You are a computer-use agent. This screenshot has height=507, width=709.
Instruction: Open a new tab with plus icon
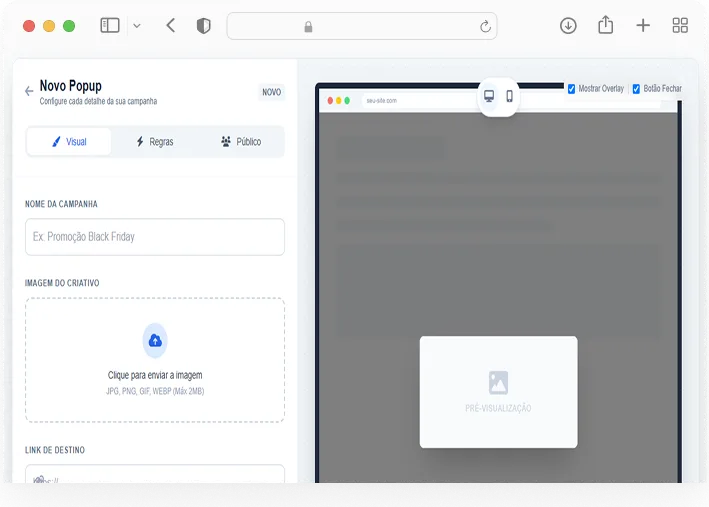(643, 25)
